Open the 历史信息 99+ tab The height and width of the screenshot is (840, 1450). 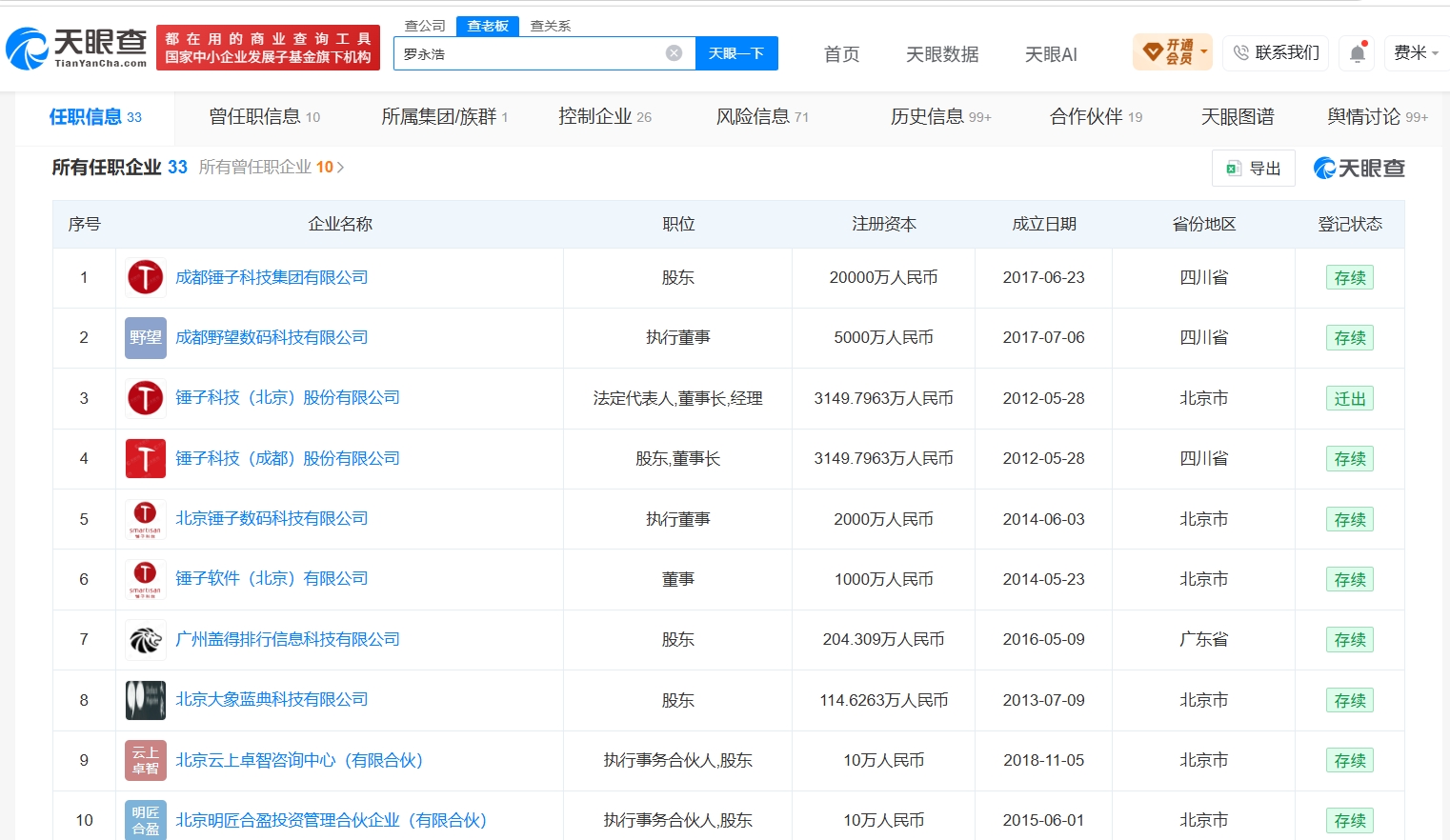point(941,117)
